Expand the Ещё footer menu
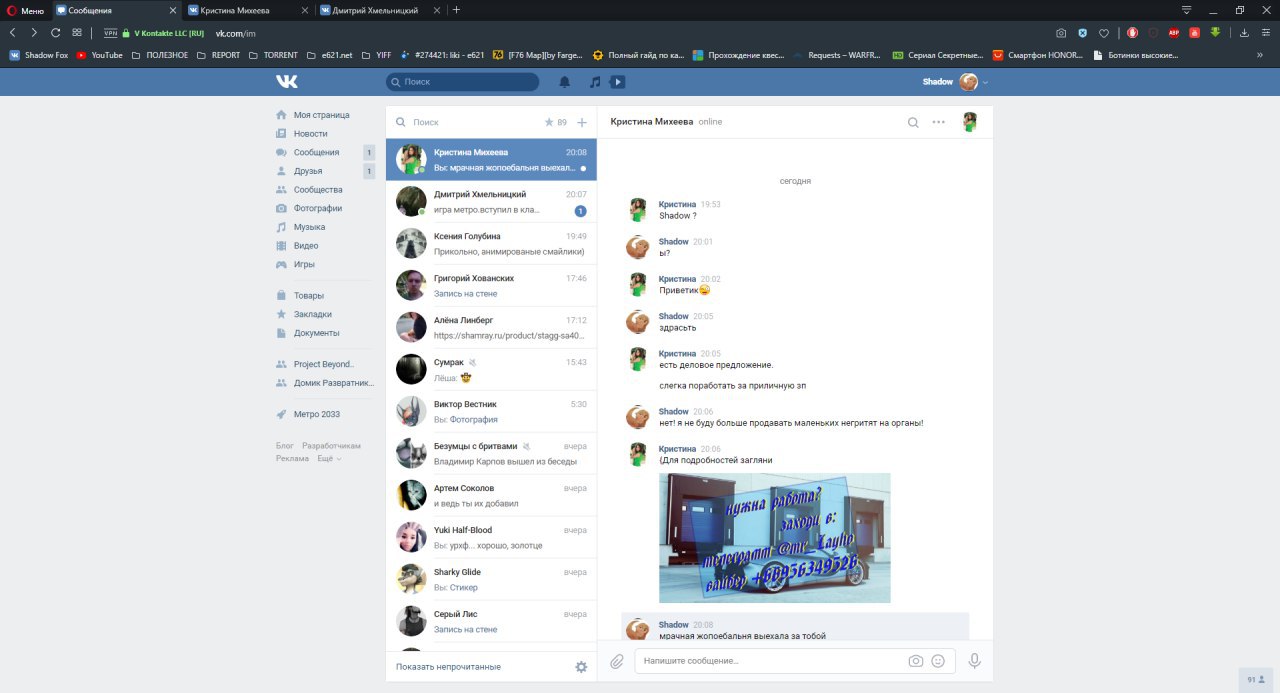 pos(329,458)
